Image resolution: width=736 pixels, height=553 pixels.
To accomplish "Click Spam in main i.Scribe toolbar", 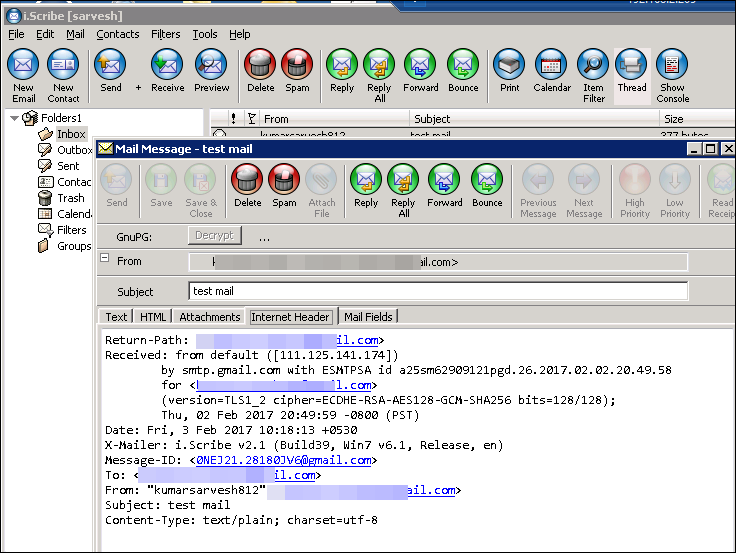I will (297, 70).
